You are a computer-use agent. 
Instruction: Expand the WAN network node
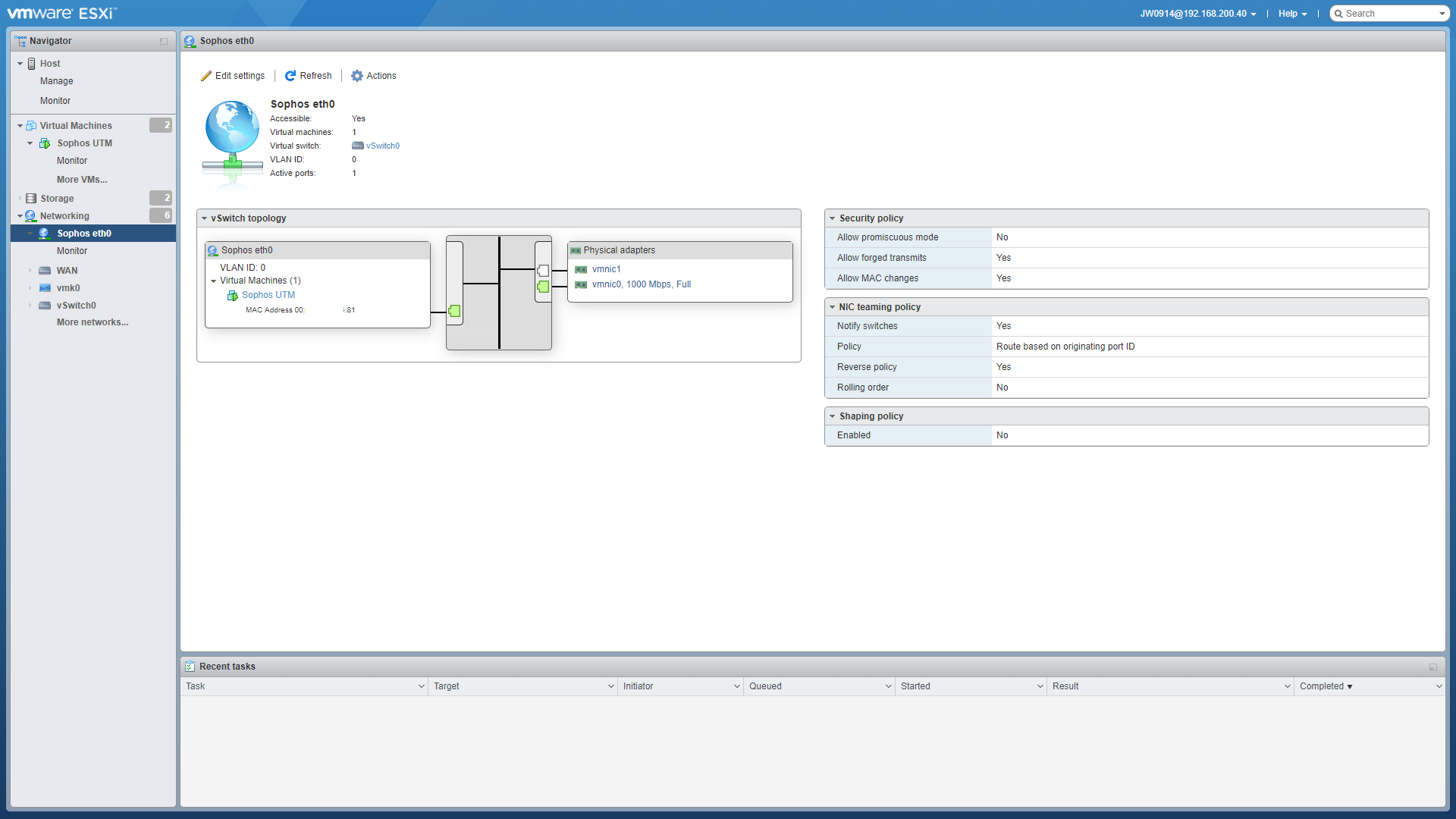(30, 271)
